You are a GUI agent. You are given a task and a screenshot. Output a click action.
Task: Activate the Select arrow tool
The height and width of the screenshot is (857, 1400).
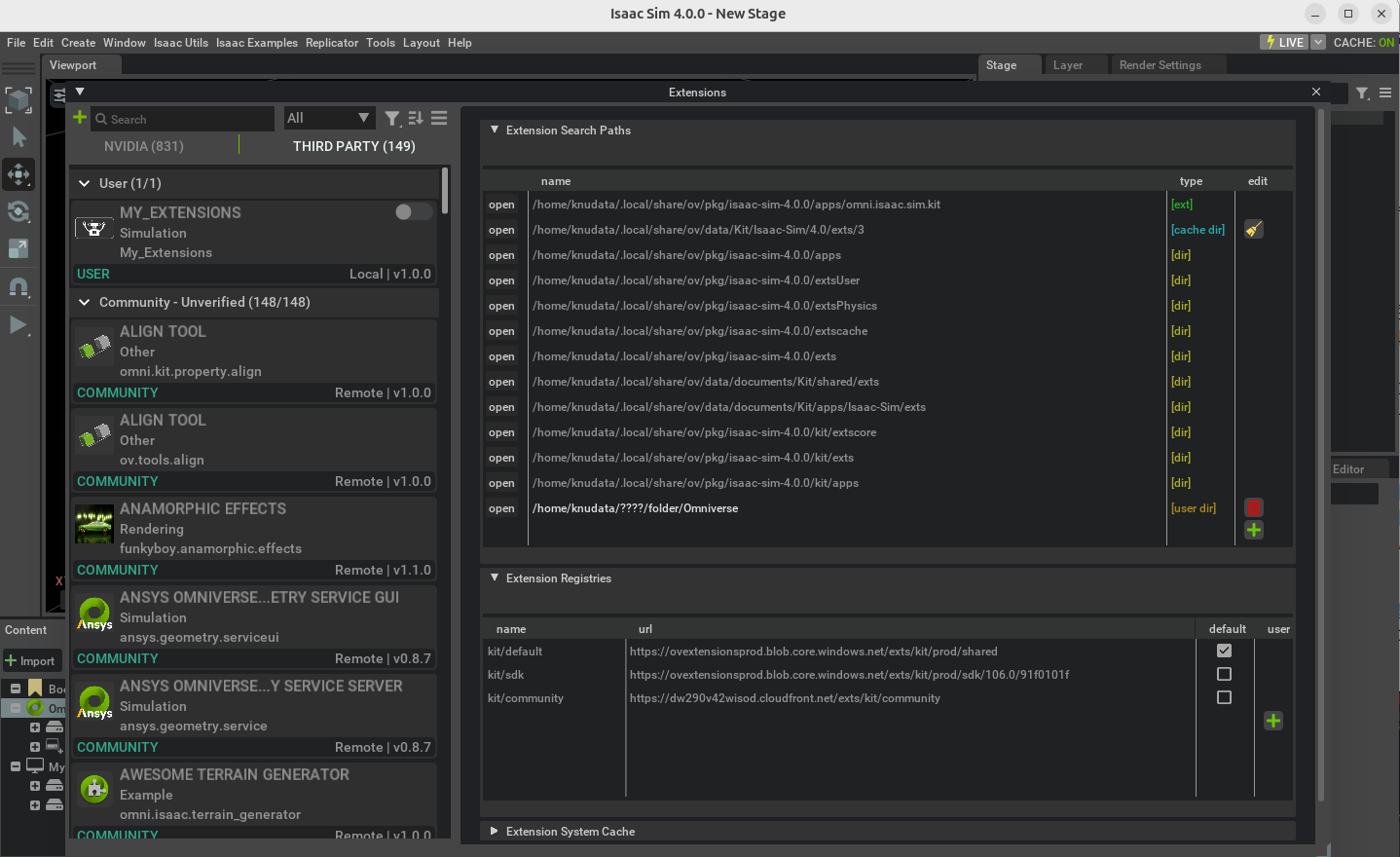pos(18,137)
